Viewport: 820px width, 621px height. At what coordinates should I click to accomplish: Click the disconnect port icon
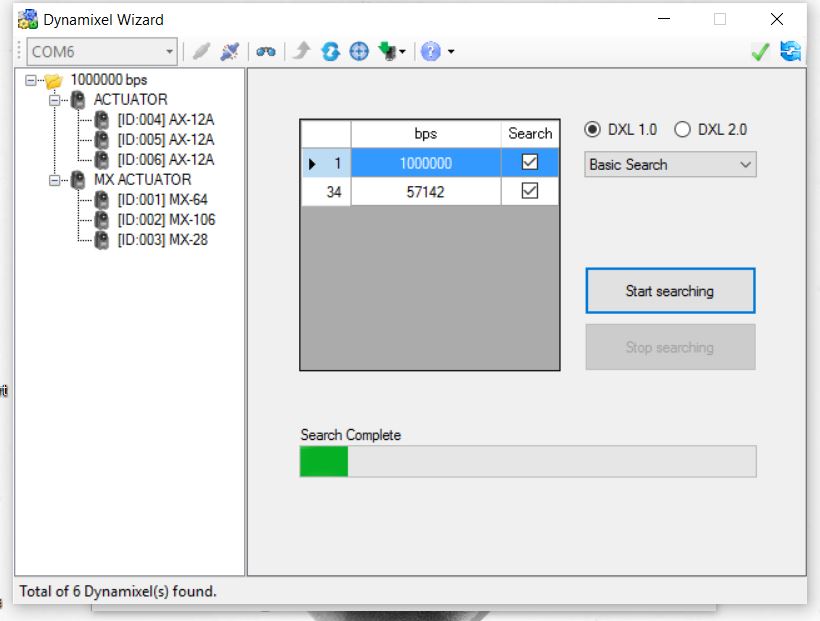point(230,51)
